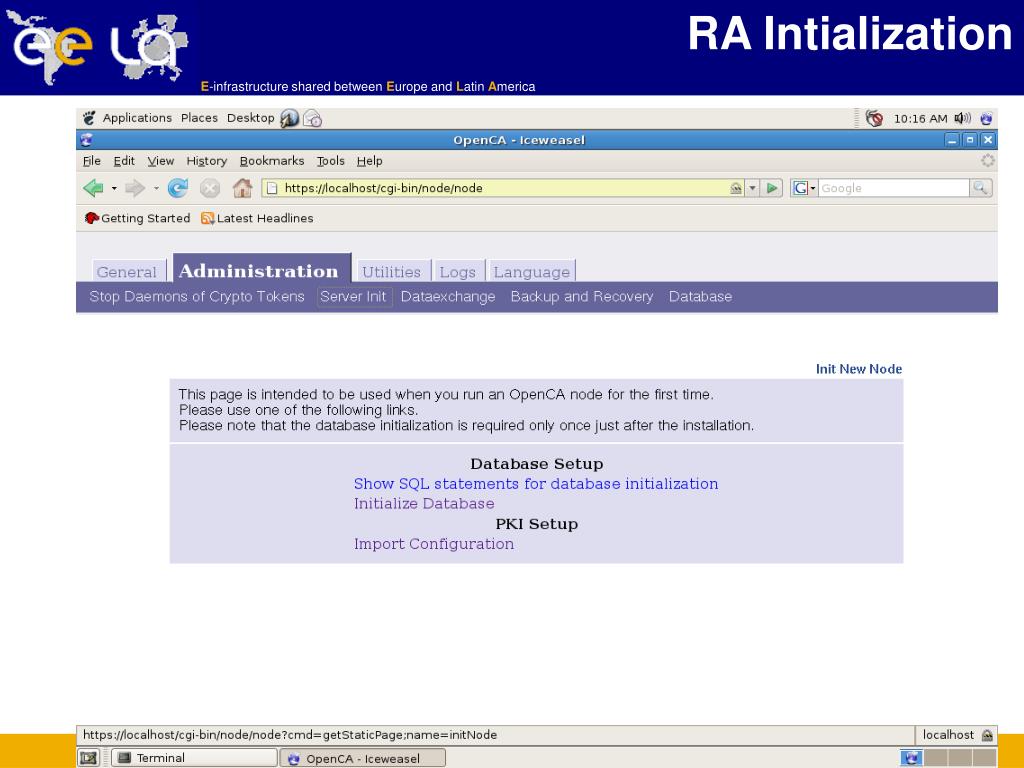Click the OpenCA - Iceweasel taskbar button

363,758
